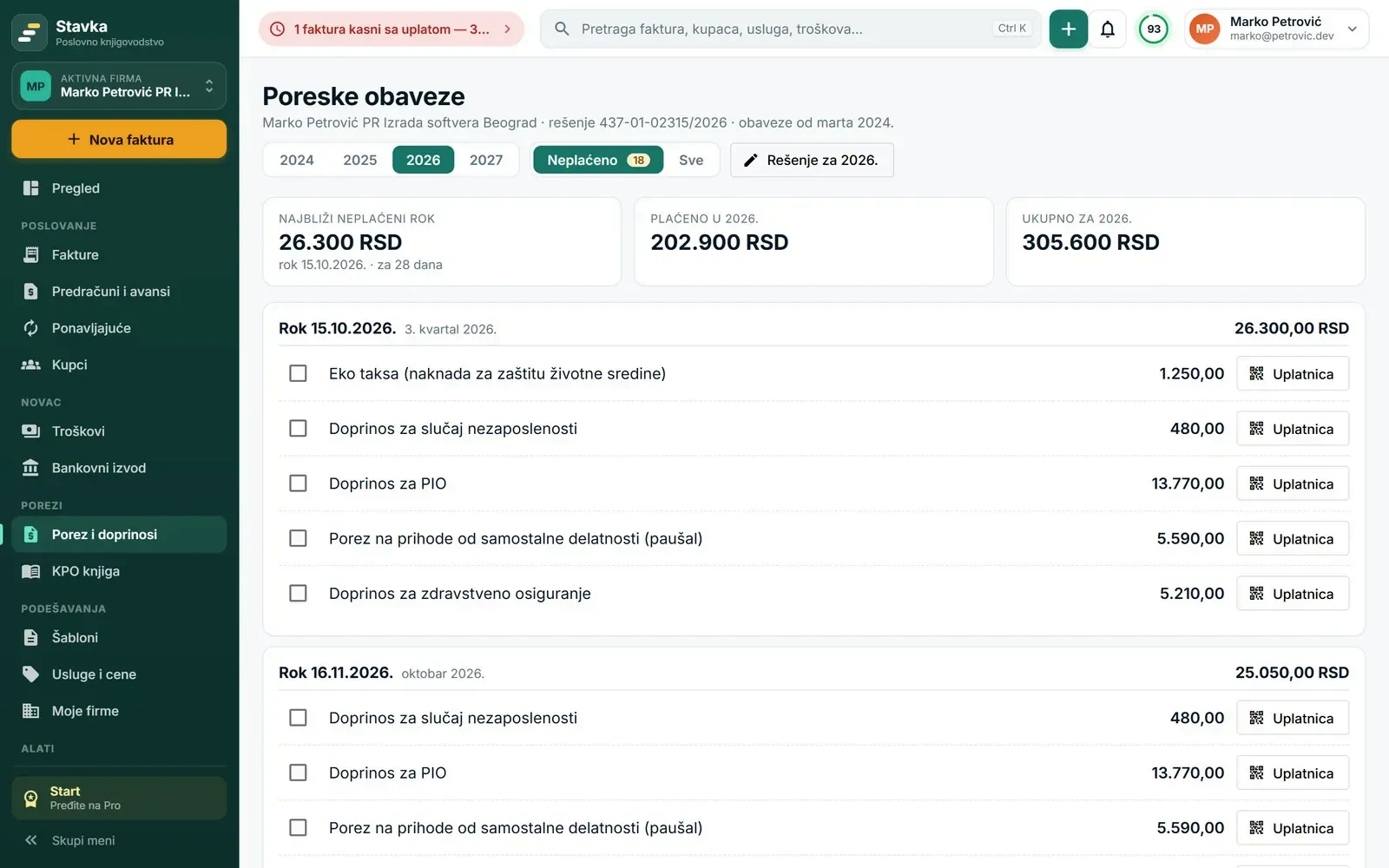
Task: Open Usluge i cene settings
Action: click(119, 674)
